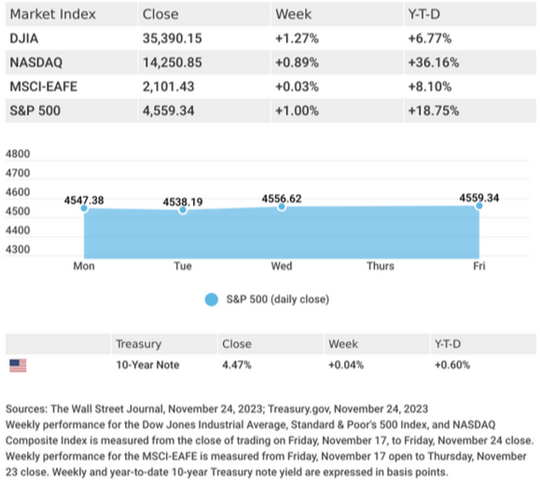
Task: Select the Tuesday data point 4538.19
Action: coord(183,210)
